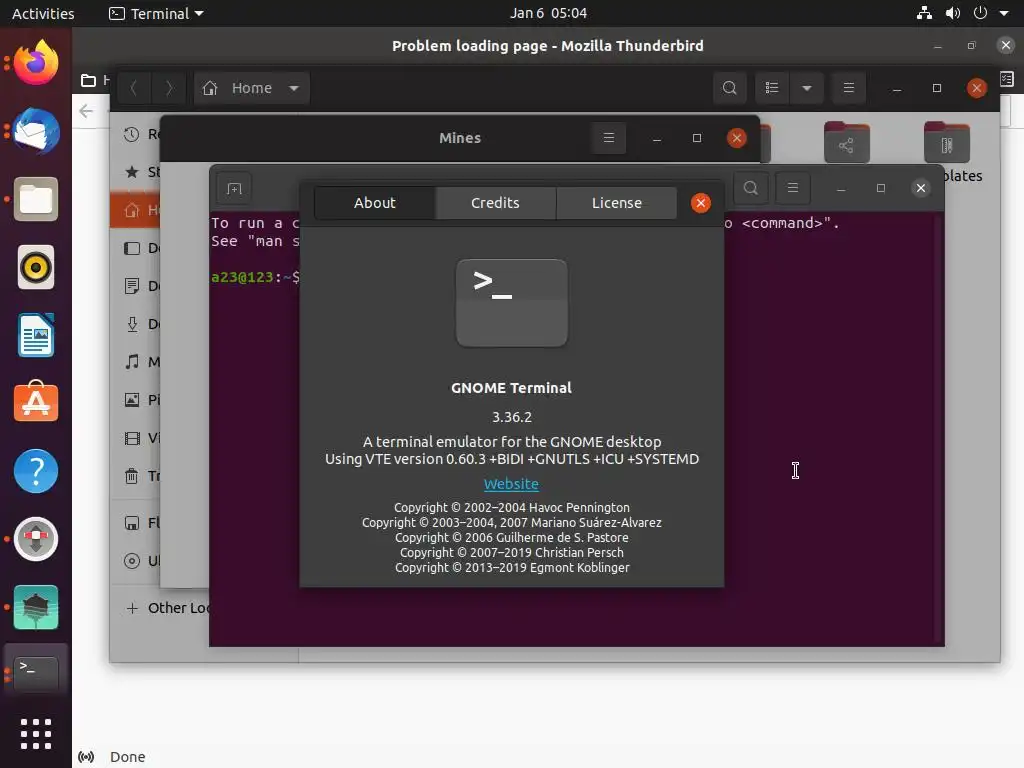Search in the Files window
Viewport: 1024px width, 768px height.
point(729,88)
